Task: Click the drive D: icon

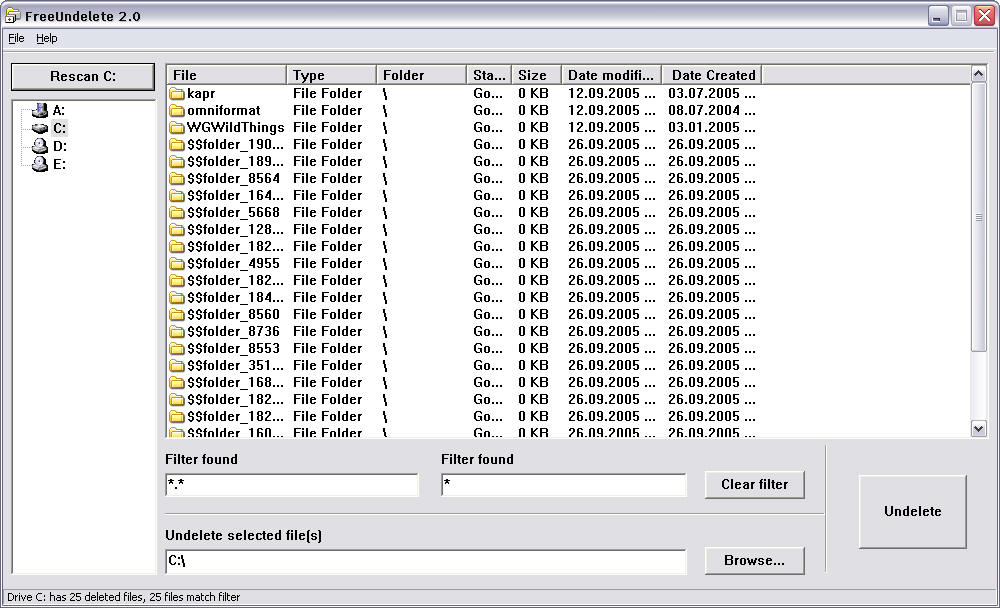Action: point(40,146)
